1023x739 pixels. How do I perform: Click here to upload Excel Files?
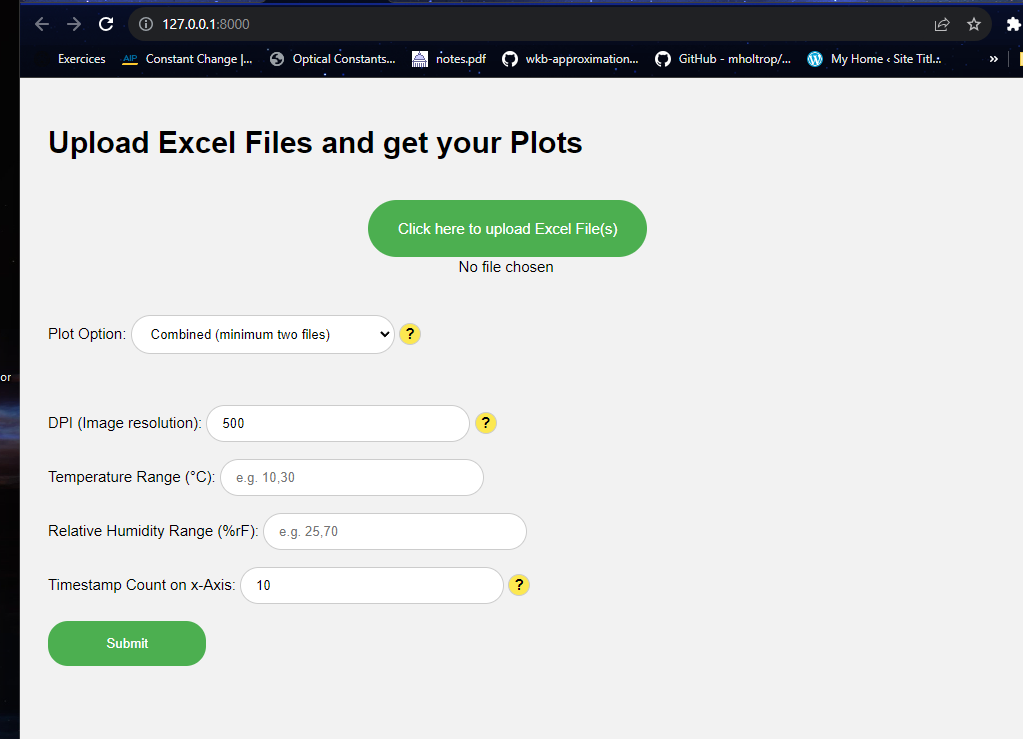click(x=506, y=228)
